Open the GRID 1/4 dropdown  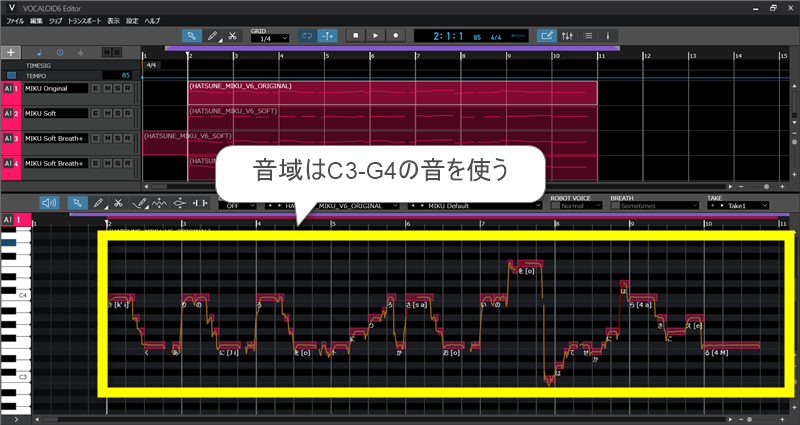(270, 39)
